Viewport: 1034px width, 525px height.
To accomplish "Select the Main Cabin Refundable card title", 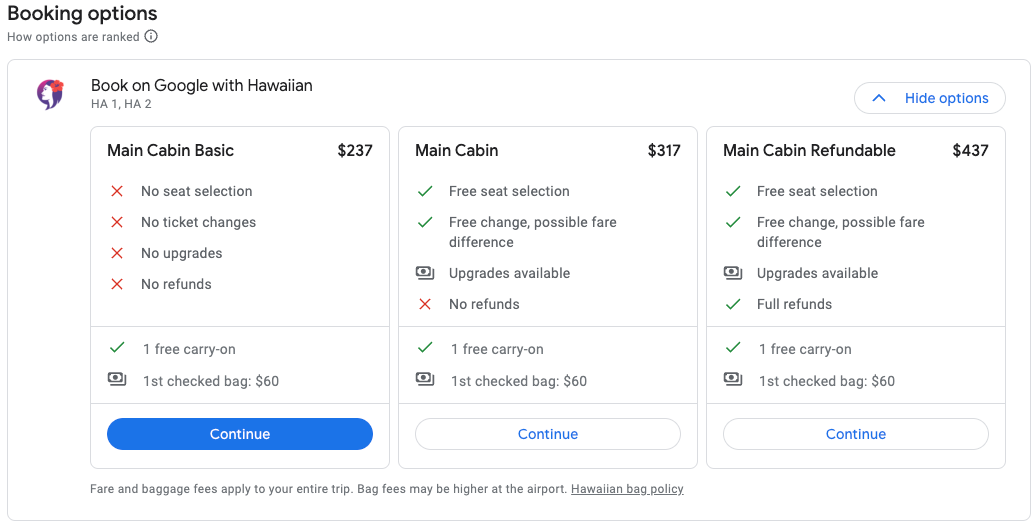I will coord(809,151).
